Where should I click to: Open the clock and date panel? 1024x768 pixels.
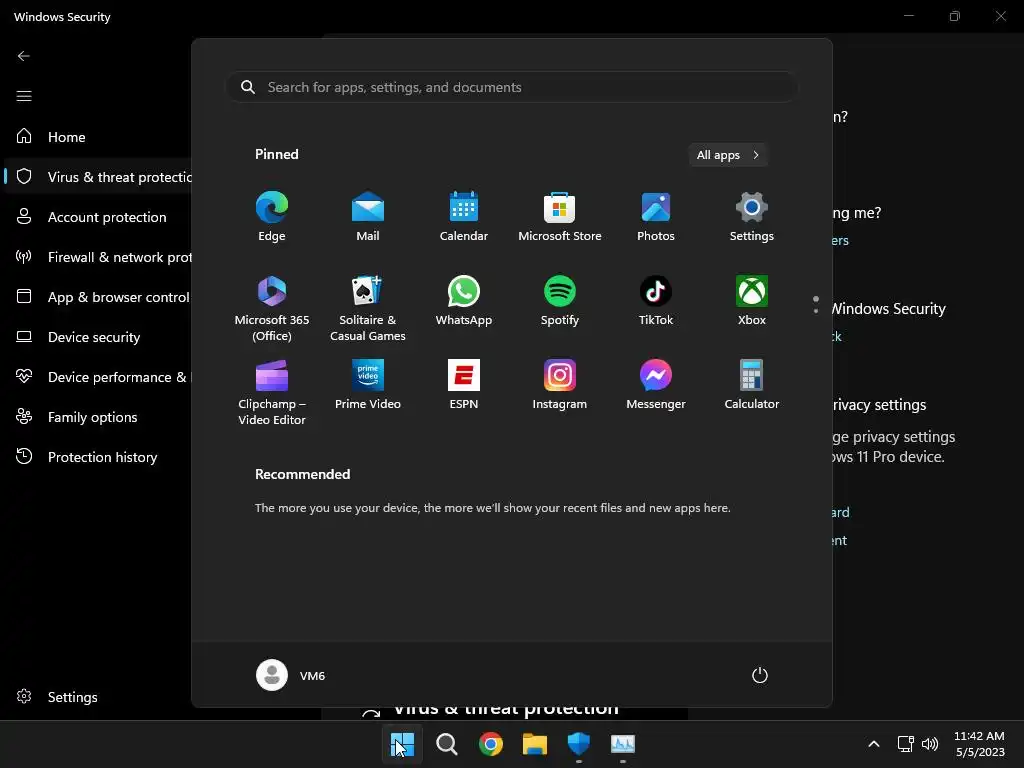coord(980,744)
